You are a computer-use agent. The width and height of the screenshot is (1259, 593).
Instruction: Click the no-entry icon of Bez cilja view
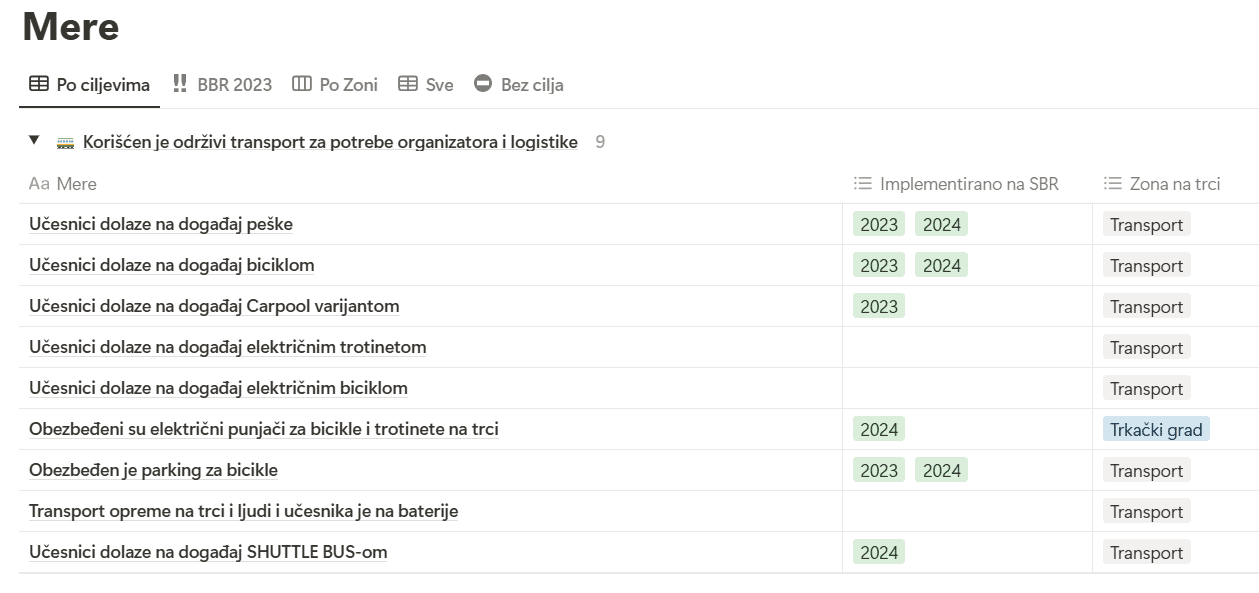coord(483,84)
